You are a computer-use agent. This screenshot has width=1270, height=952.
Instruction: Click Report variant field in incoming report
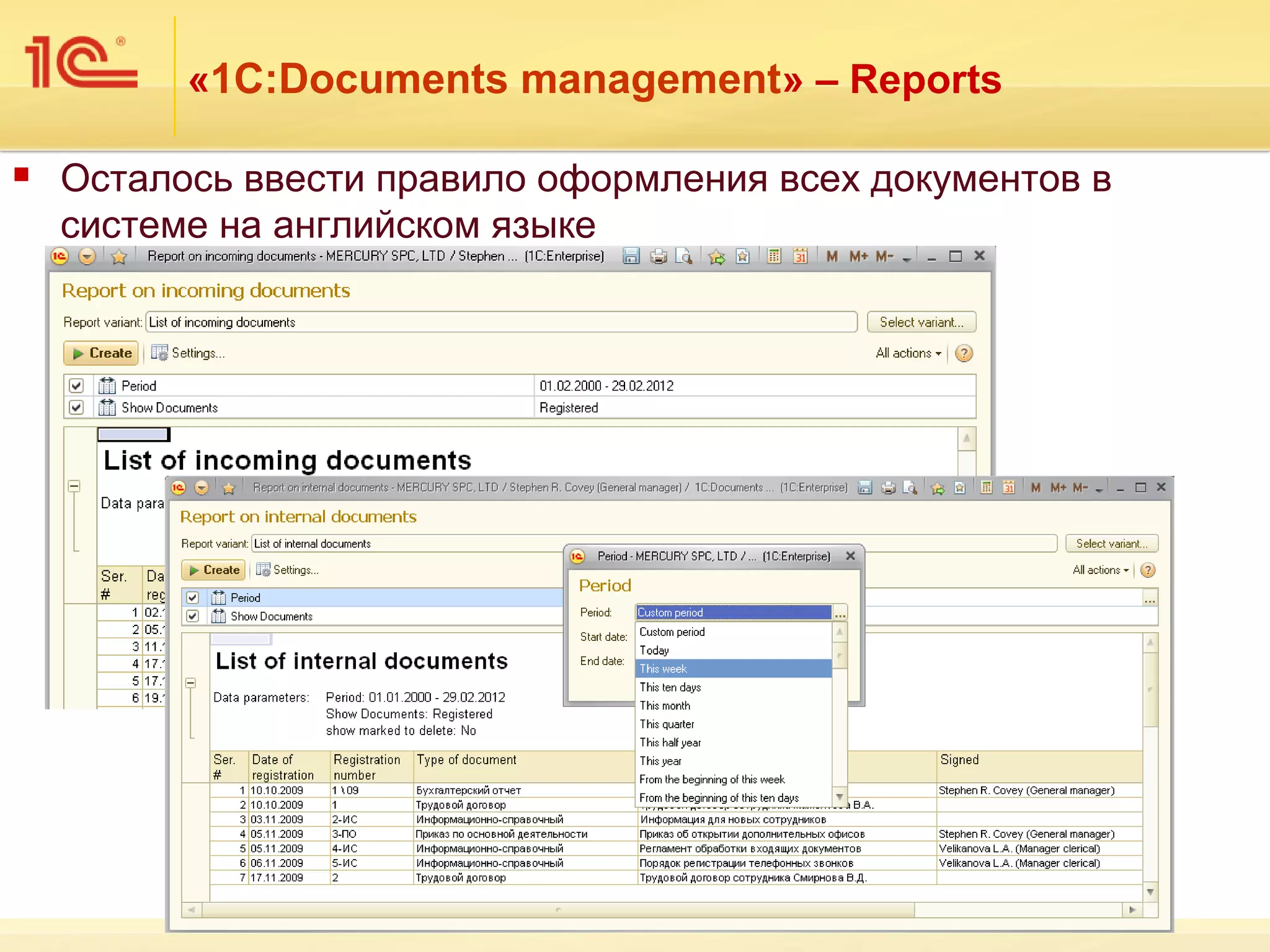(502, 322)
